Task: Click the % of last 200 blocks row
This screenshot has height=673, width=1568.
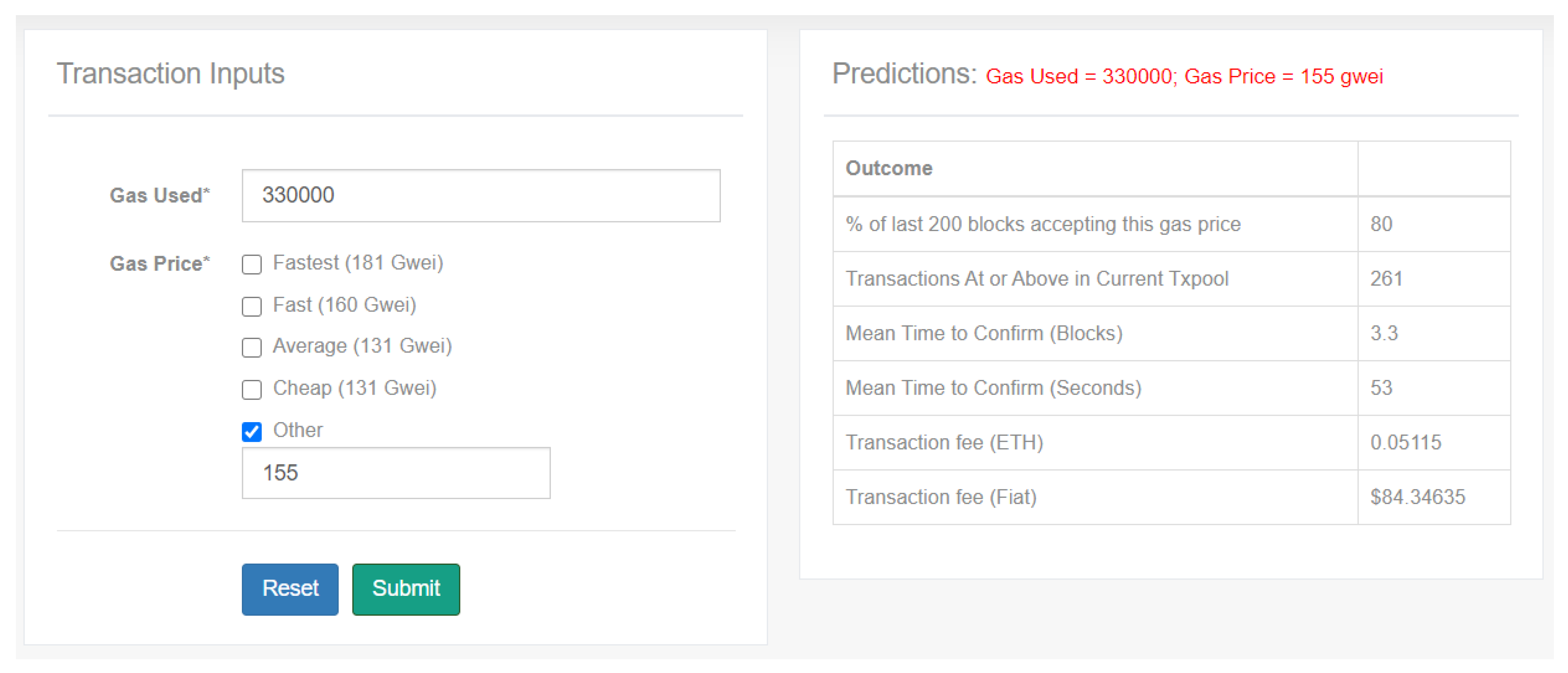Action: (x=1042, y=224)
